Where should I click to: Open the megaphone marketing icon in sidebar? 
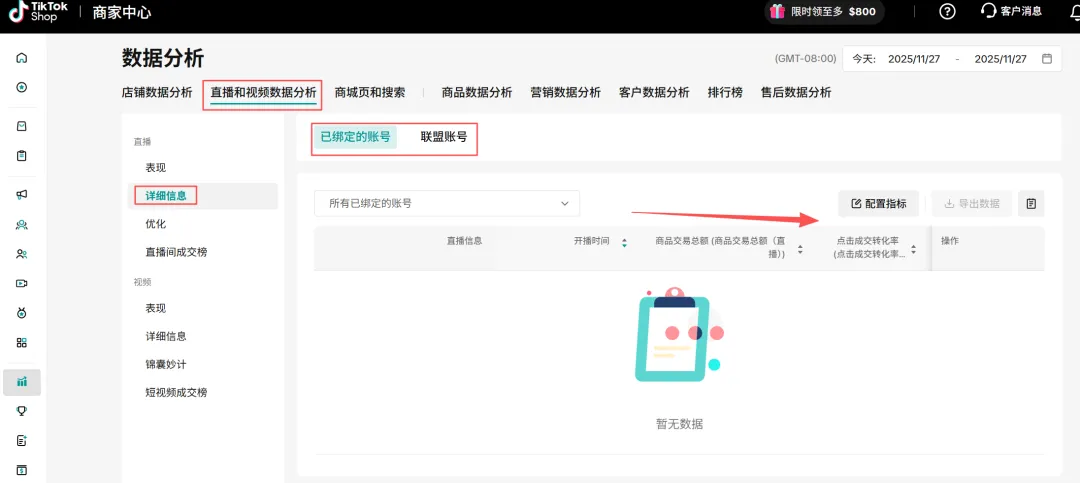22,194
